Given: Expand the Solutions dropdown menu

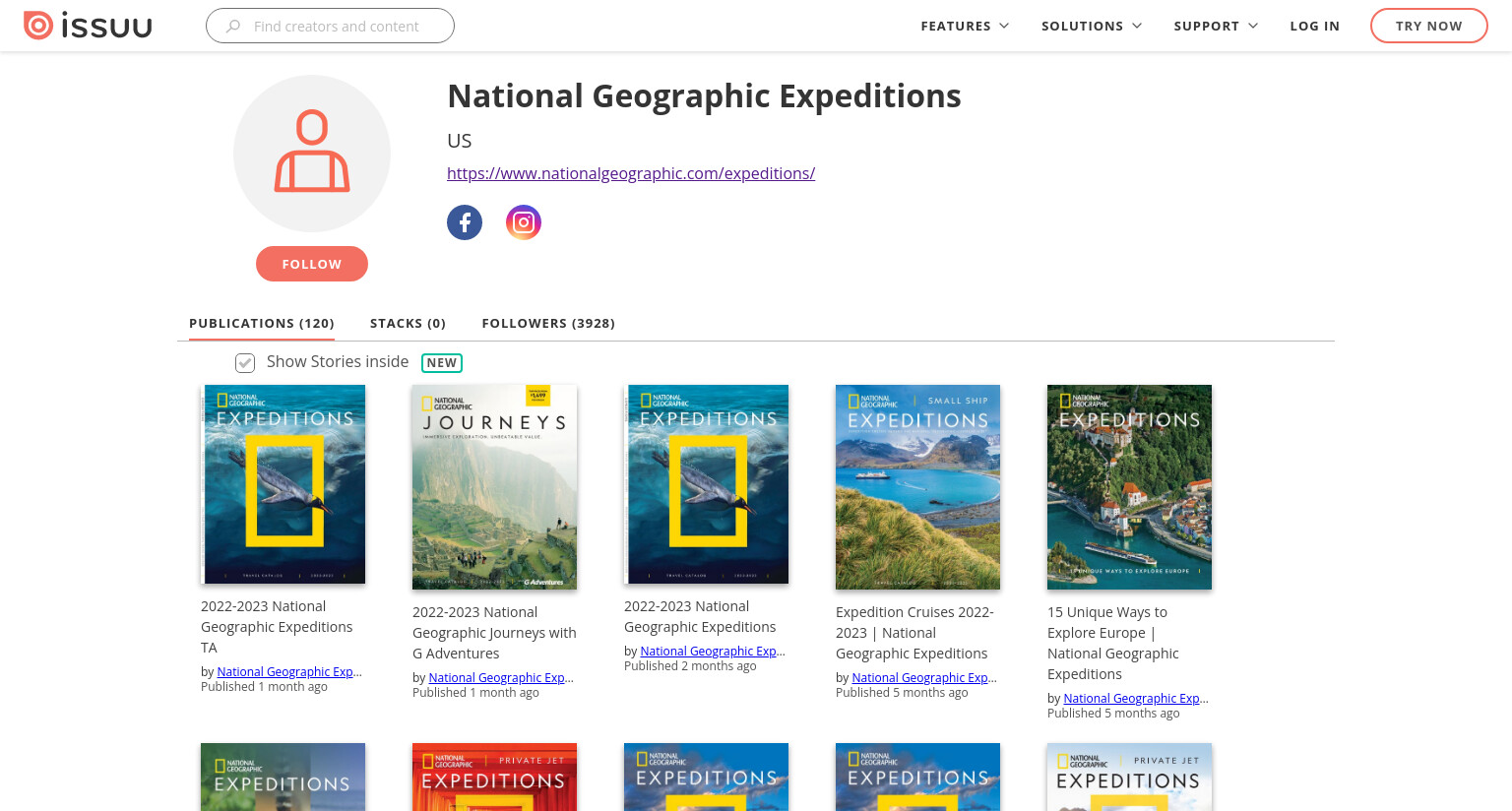Looking at the screenshot, I should (1092, 26).
